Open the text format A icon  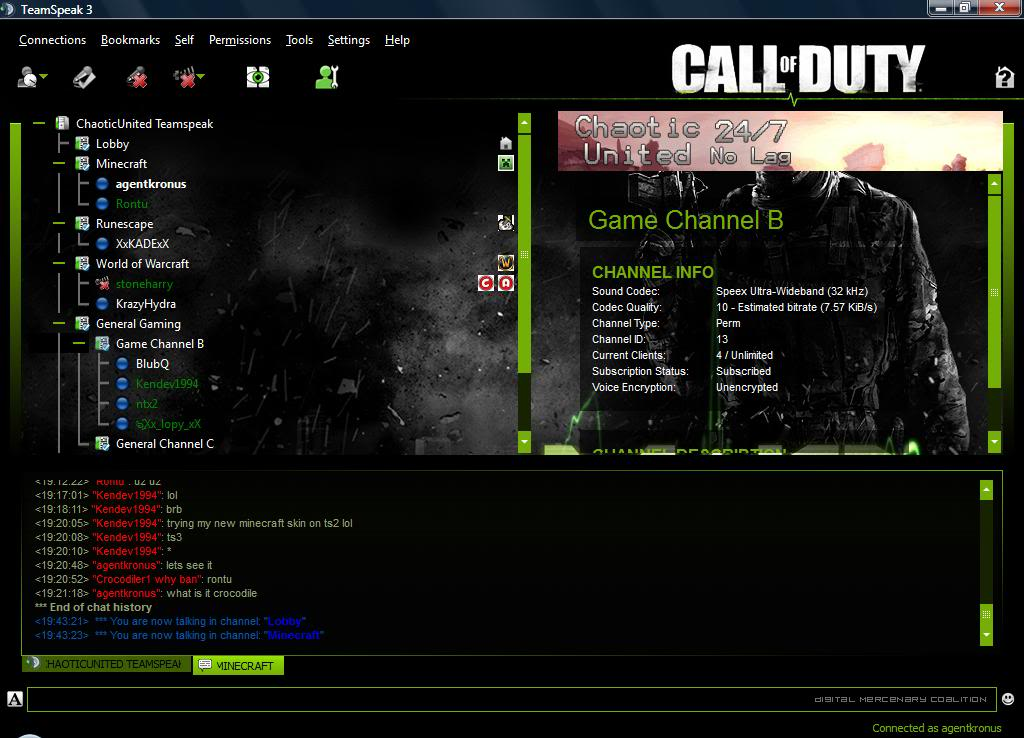[15, 699]
